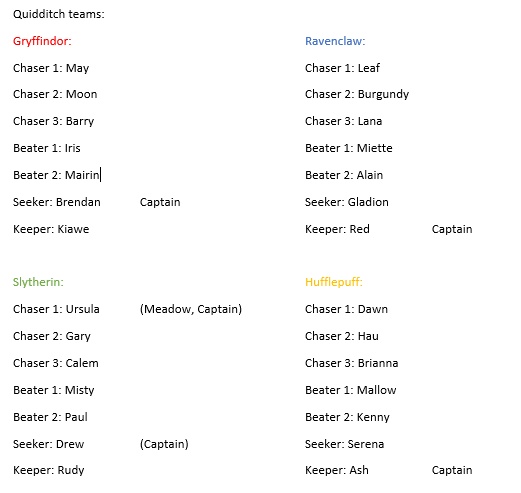Click Captain label beside Seeker: Brendan
The image size is (521, 493).
[160, 202]
